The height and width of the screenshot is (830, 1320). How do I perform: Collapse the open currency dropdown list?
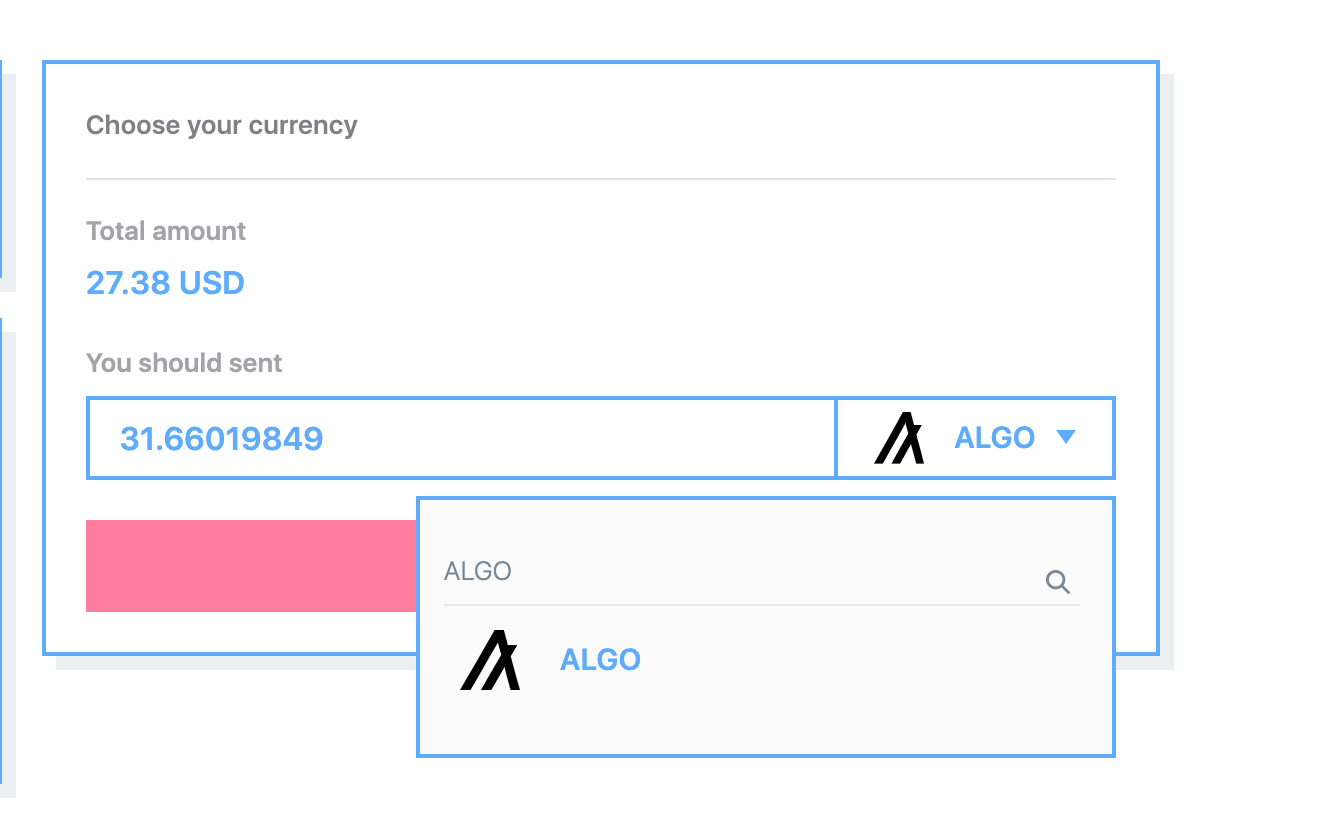tap(1066, 437)
